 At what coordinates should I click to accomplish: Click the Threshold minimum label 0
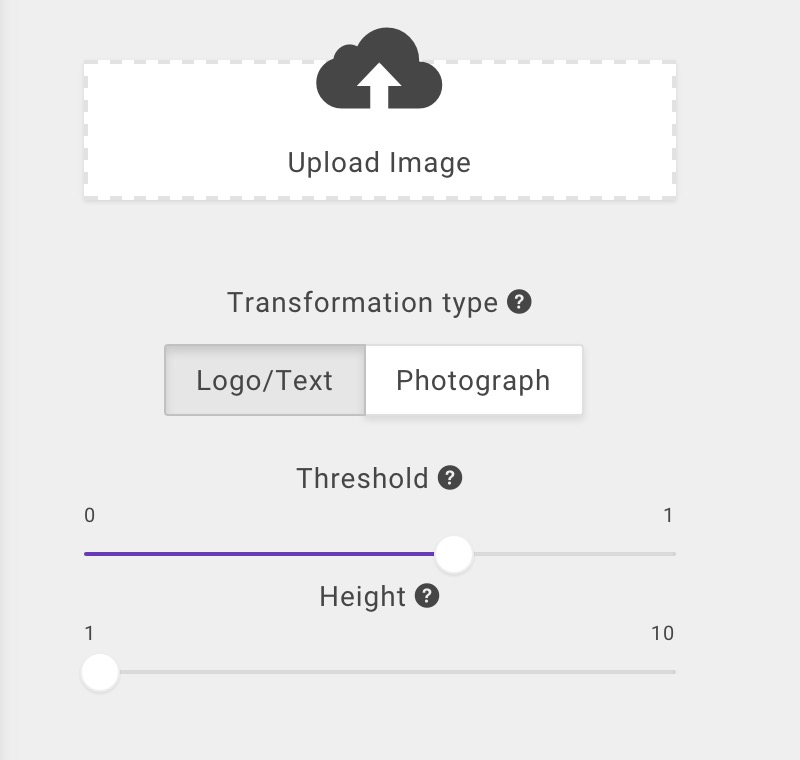click(90, 516)
